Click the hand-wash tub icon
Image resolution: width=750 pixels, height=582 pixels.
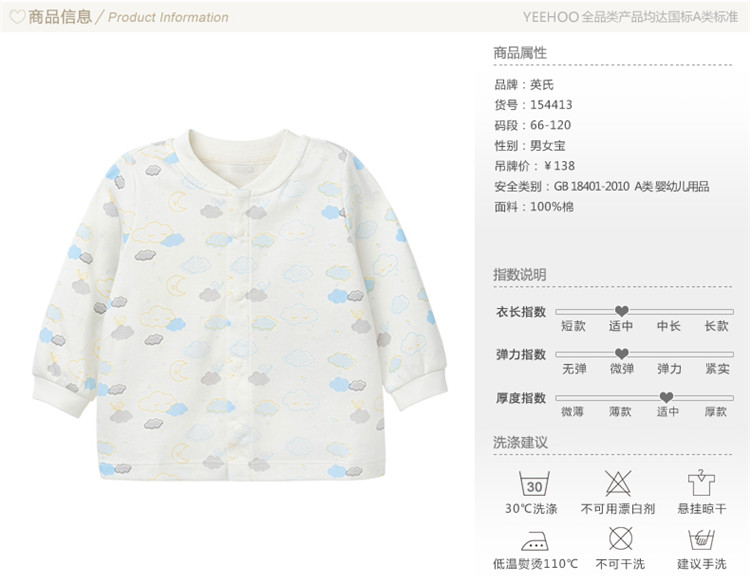click(x=701, y=540)
